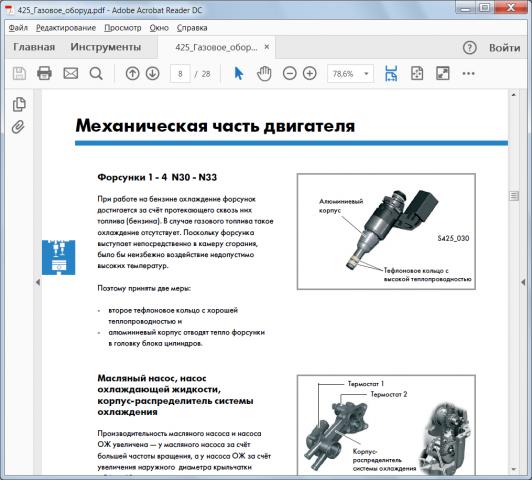Open the Окно menu
The width and height of the screenshot is (532, 480).
(159, 28)
